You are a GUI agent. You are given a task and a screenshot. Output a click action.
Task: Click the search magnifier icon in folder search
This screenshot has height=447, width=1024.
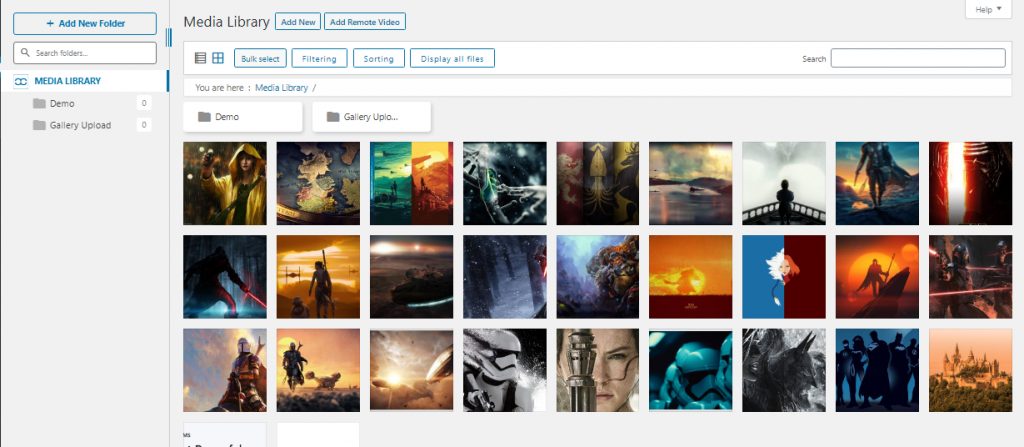[x=25, y=53]
